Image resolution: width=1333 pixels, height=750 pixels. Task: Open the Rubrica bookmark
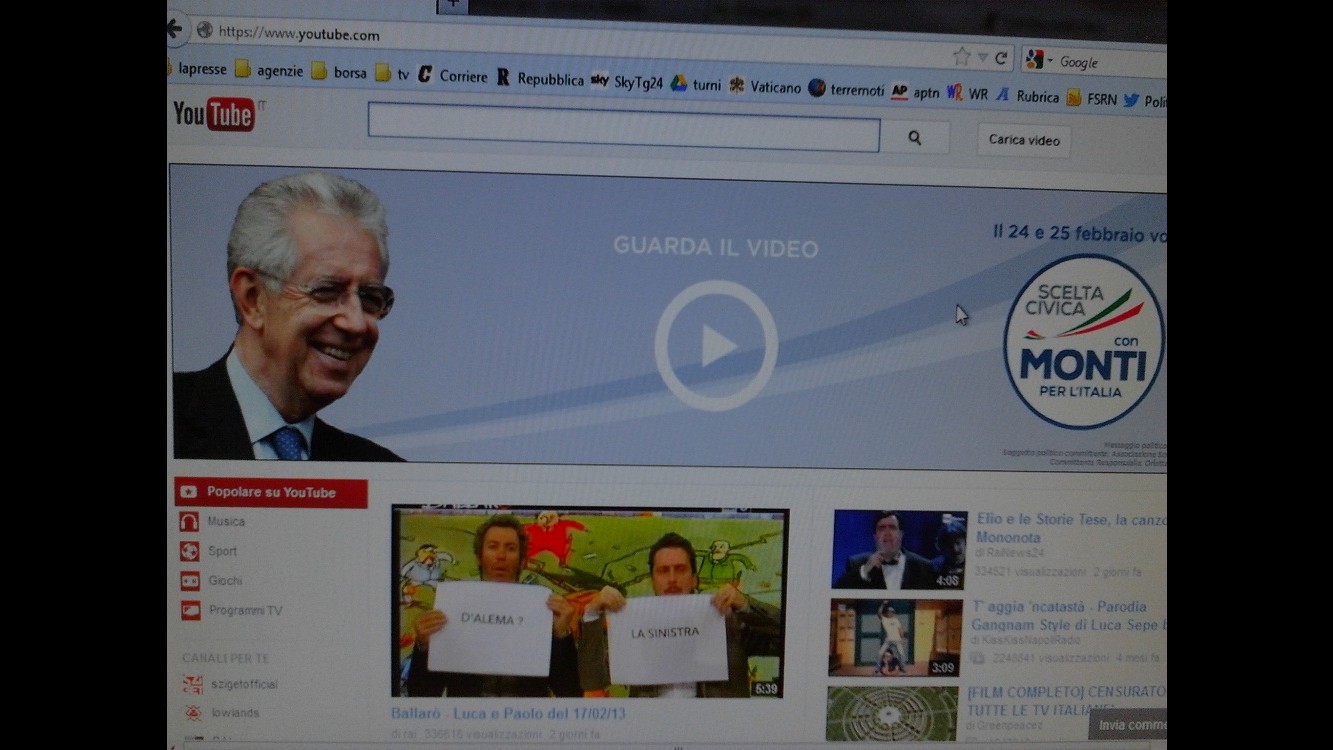1027,96
